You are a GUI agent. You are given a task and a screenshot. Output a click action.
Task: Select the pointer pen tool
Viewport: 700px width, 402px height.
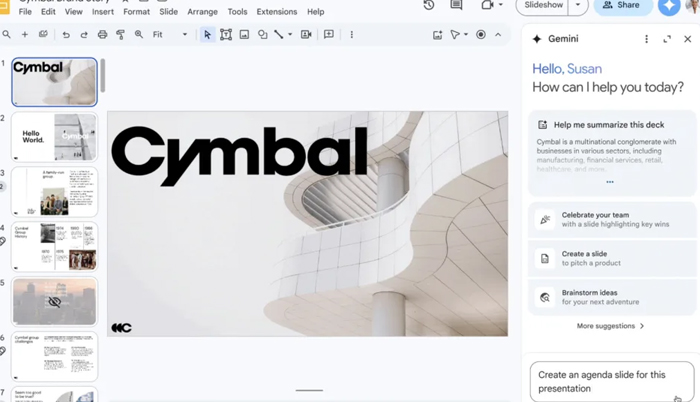454,34
